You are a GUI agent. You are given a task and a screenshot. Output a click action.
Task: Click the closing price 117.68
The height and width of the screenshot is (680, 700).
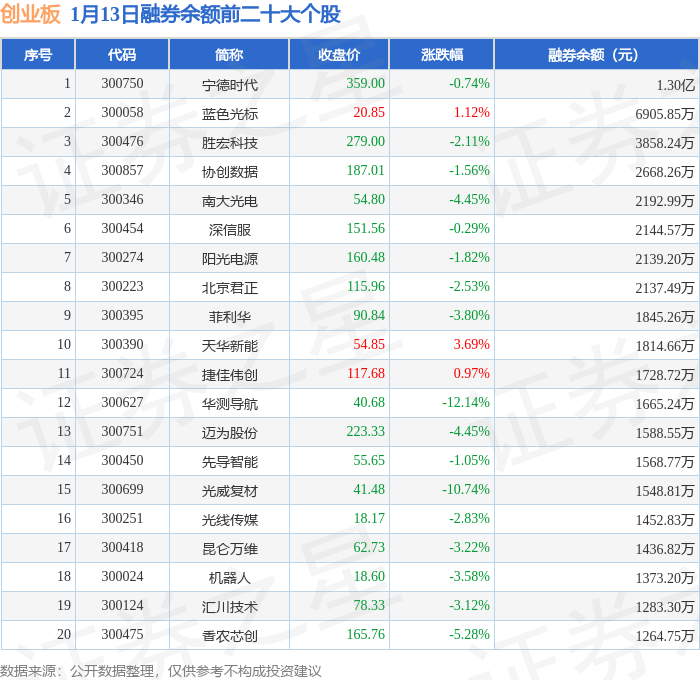coord(366,374)
